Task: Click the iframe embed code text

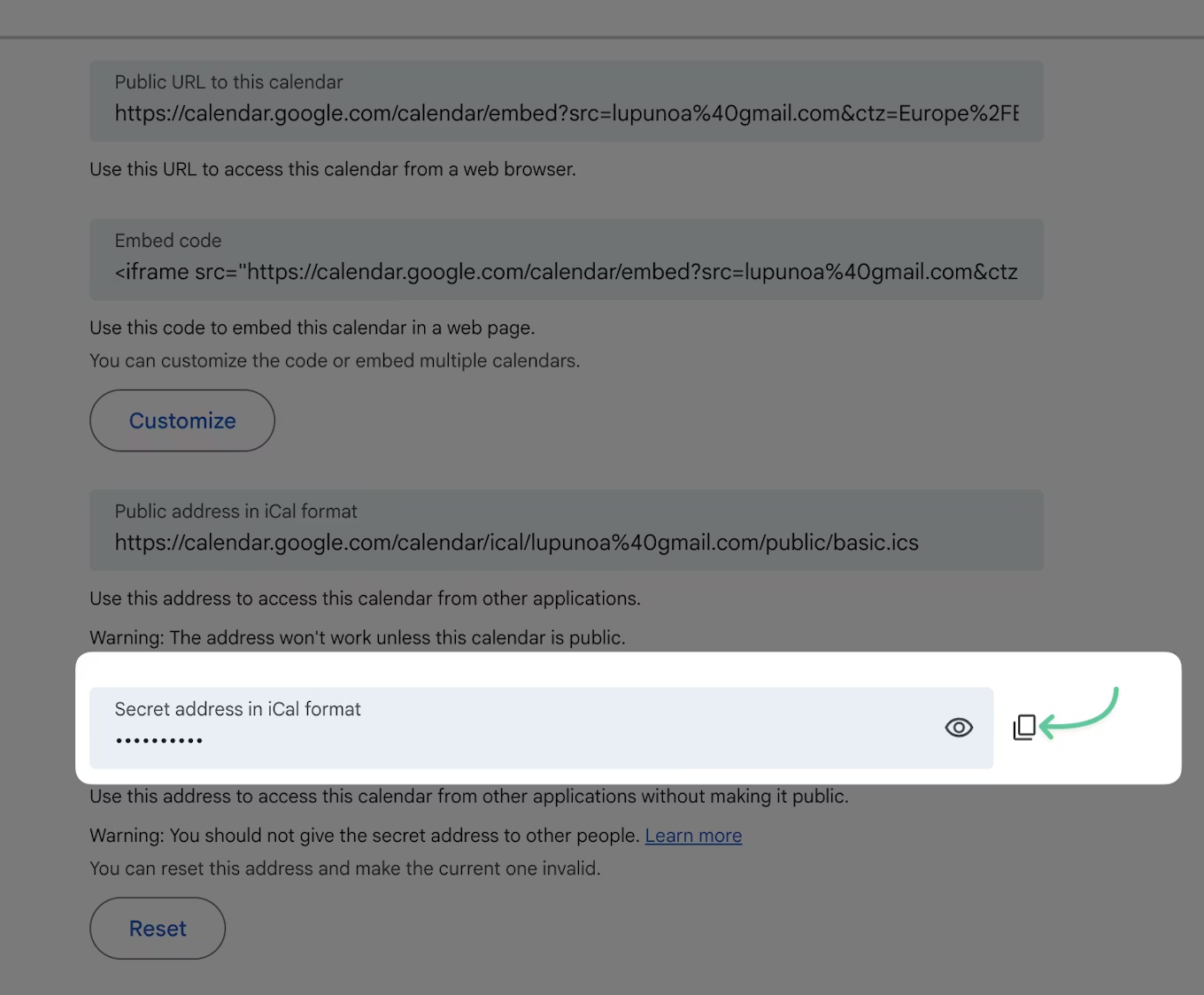Action: (567, 272)
